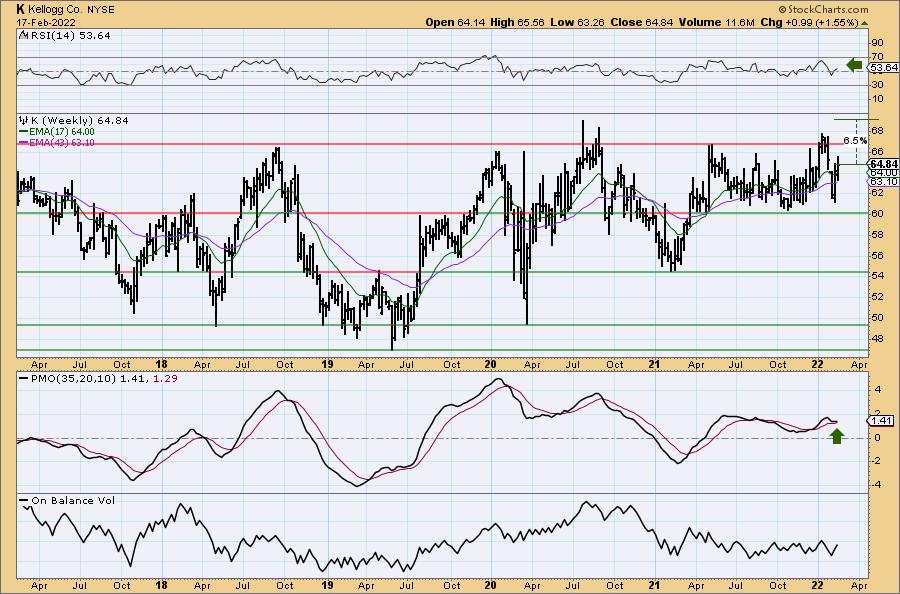Click the line icon before RSI(14)
Image resolution: width=900 pixels, height=594 pixels.
click(23, 36)
